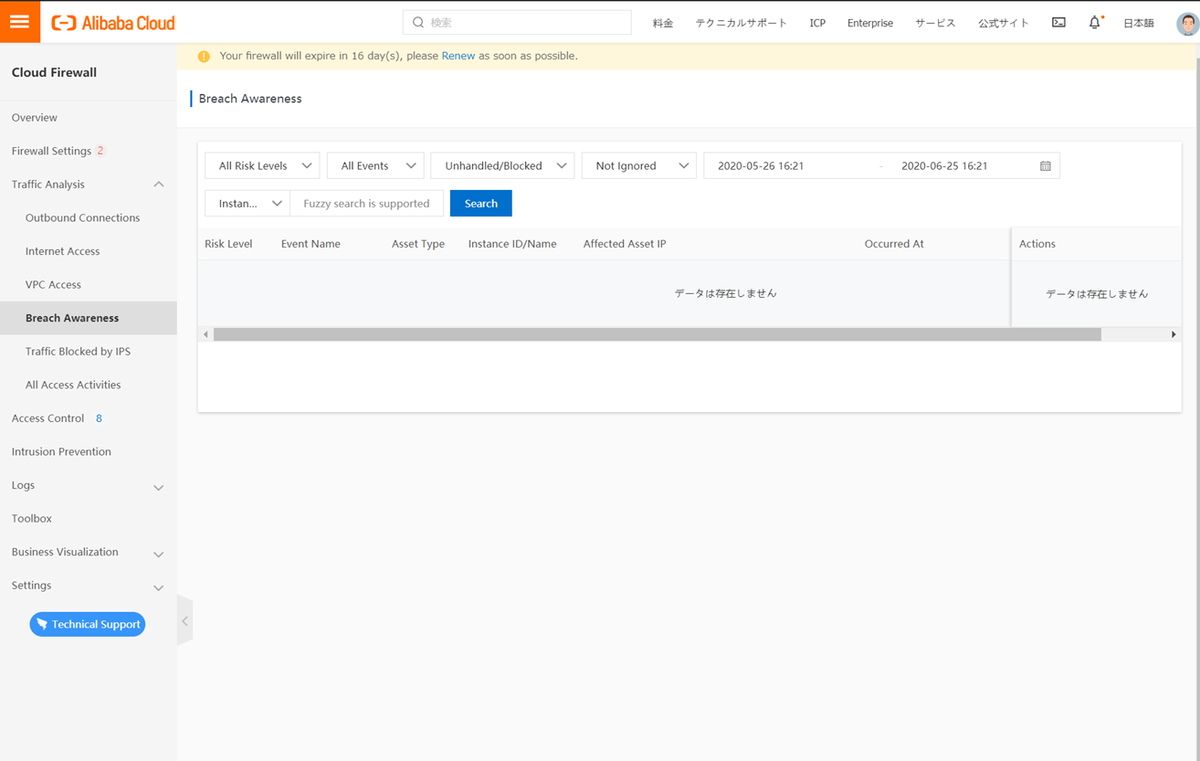Open the calendar icon on the date range
This screenshot has height=761, width=1200.
1044,165
